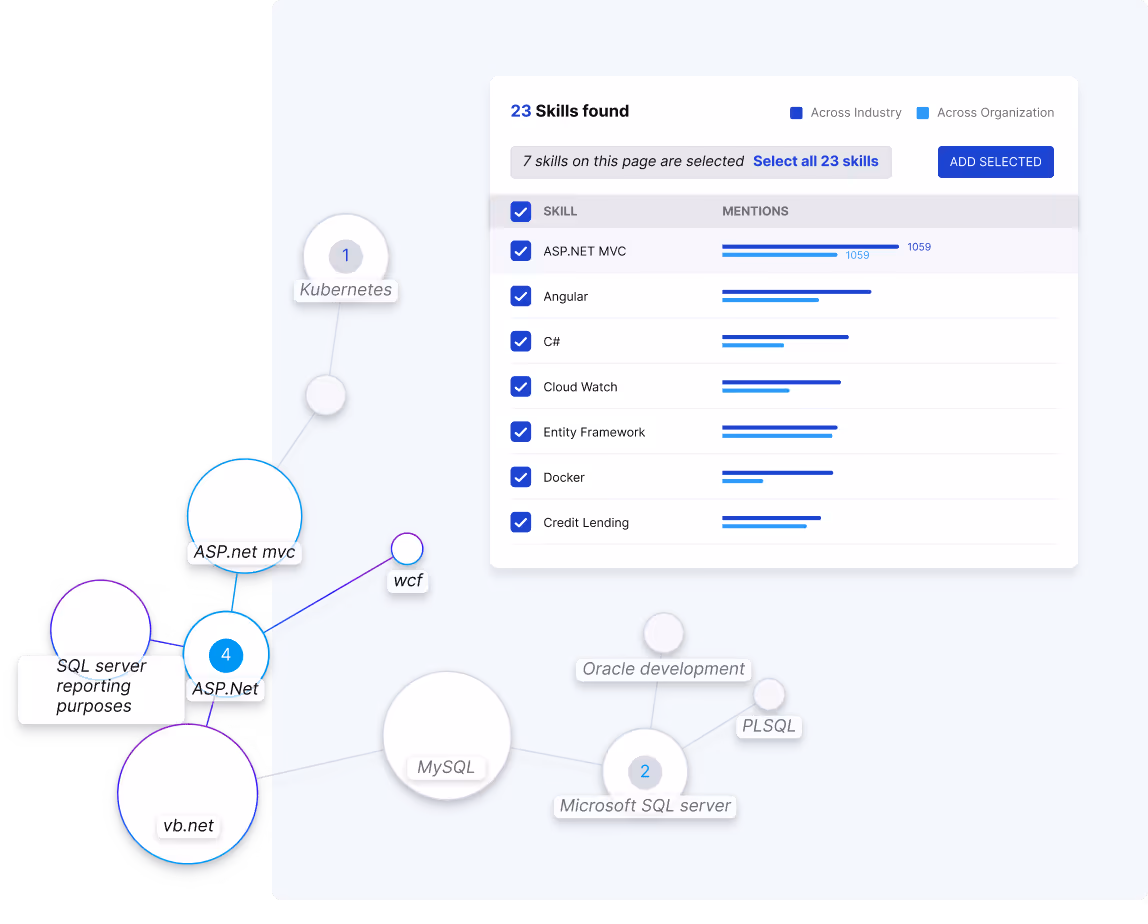This screenshot has height=924, width=1148.
Task: Click the ASP.Net label
Action: 226,689
